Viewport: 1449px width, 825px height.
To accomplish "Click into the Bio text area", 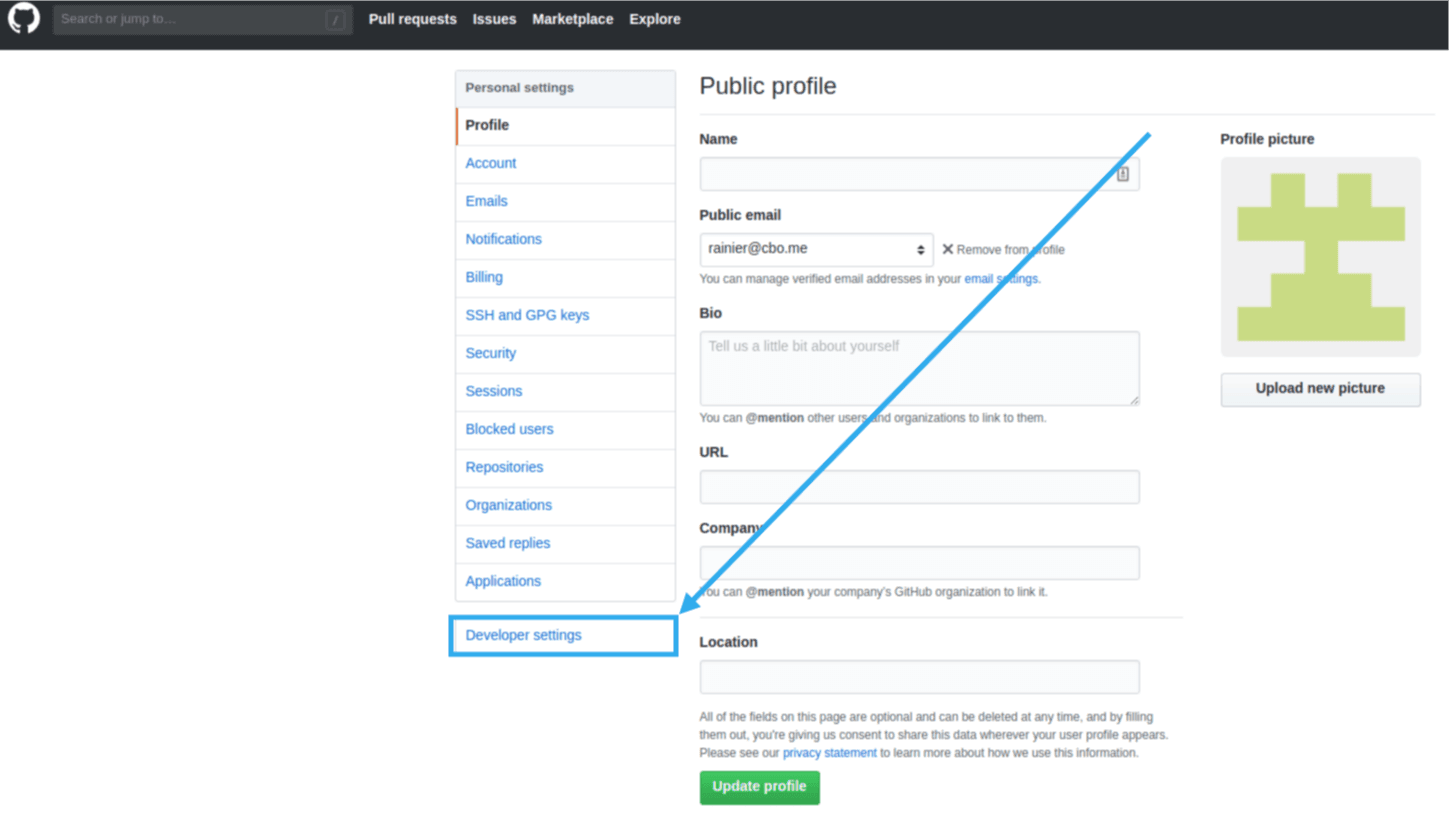I will 919,368.
